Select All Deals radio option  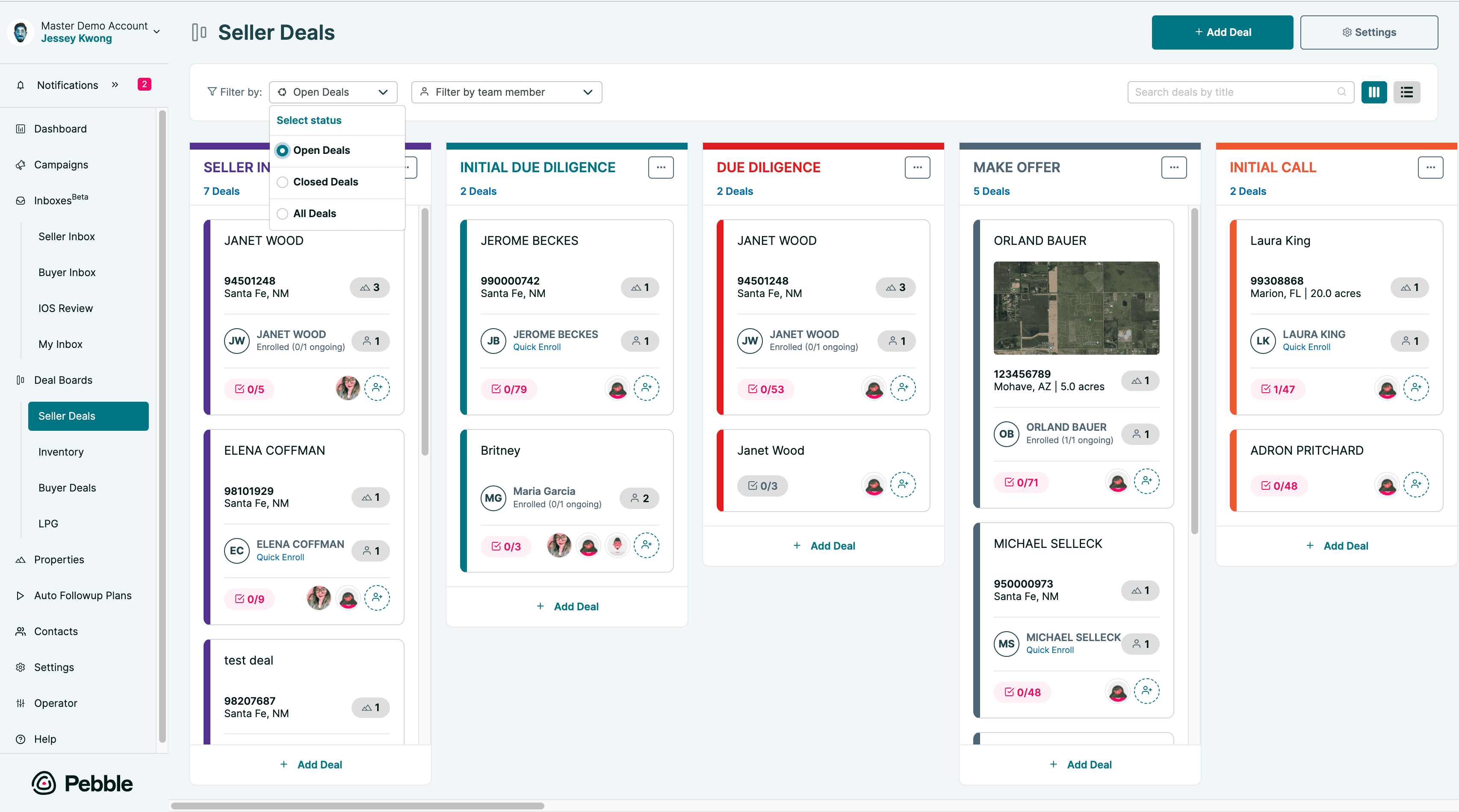[x=282, y=214]
